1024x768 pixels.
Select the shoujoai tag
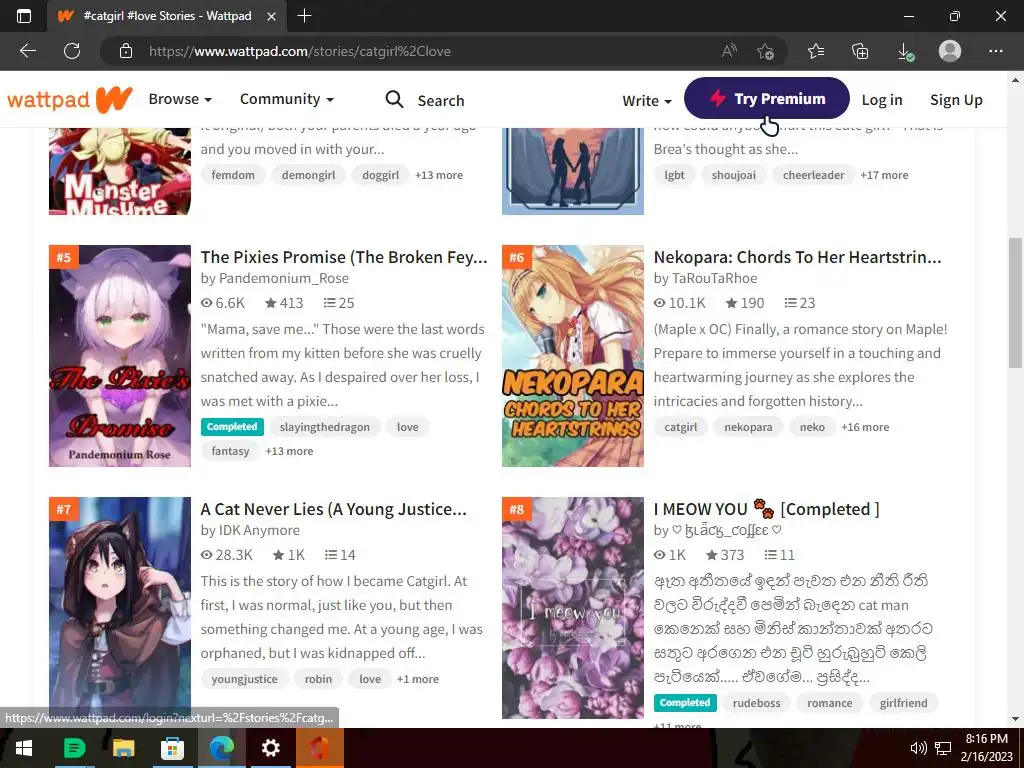(733, 175)
